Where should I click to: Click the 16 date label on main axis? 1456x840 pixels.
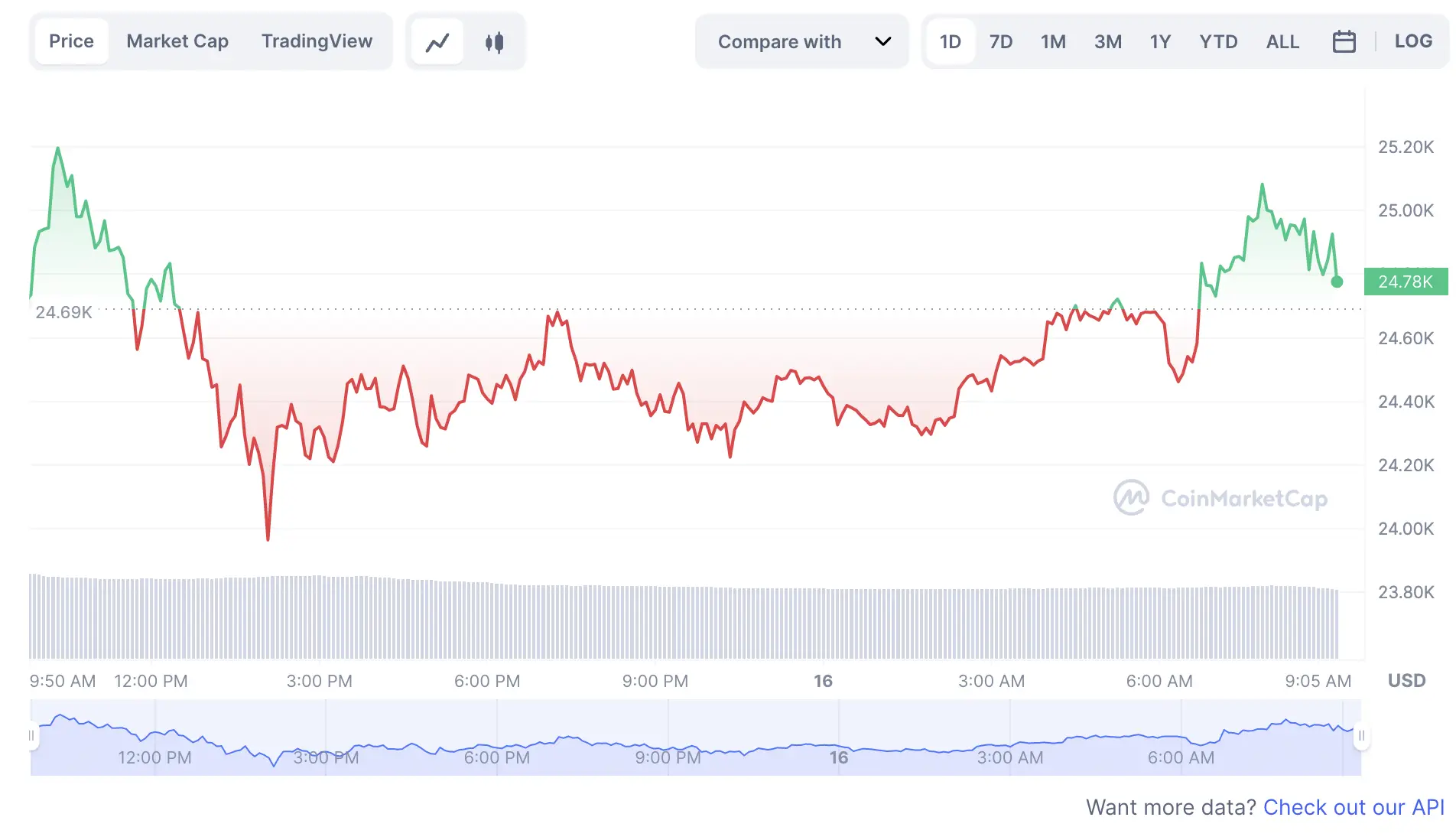click(x=823, y=681)
